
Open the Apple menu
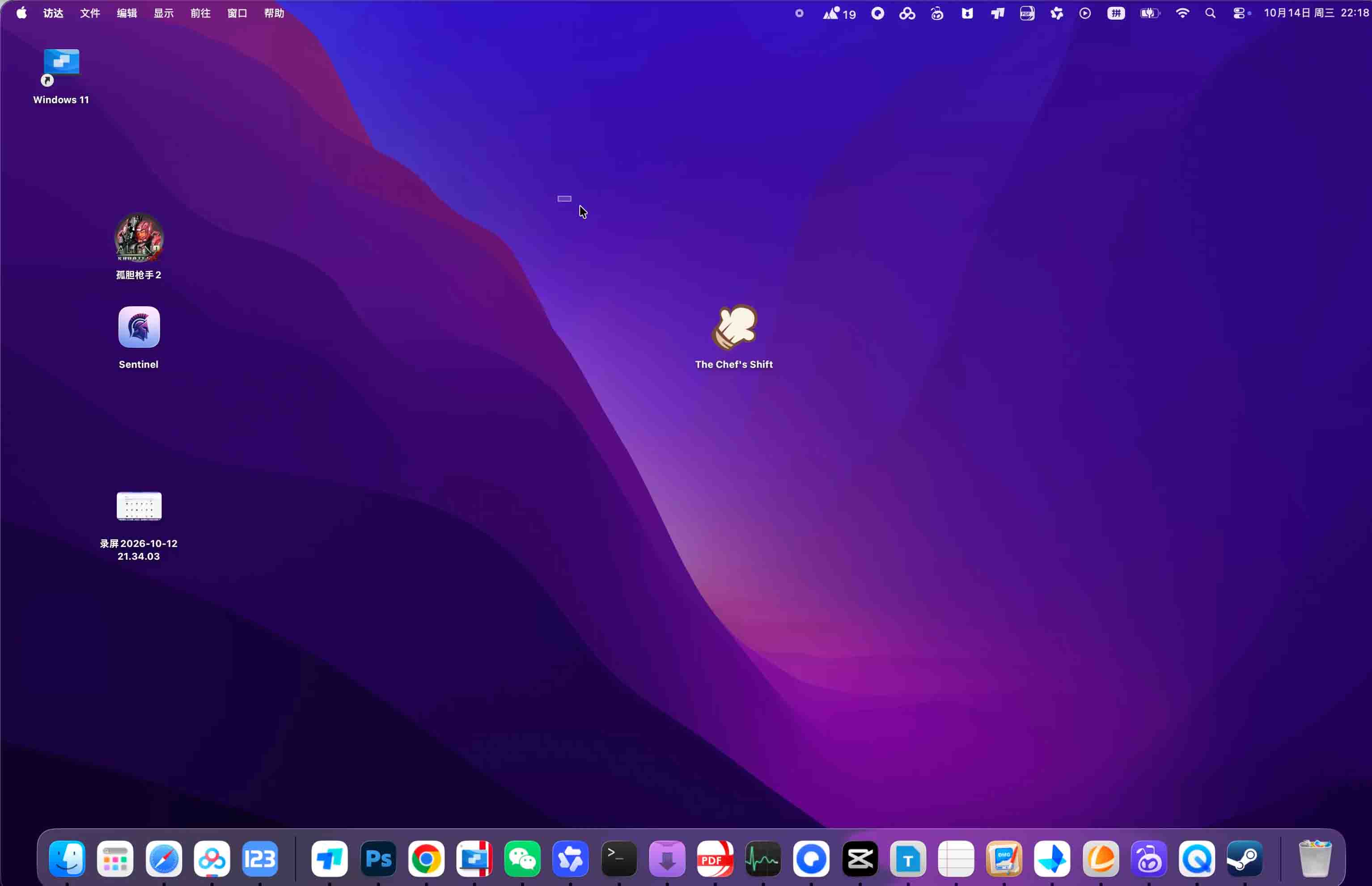click(x=21, y=13)
